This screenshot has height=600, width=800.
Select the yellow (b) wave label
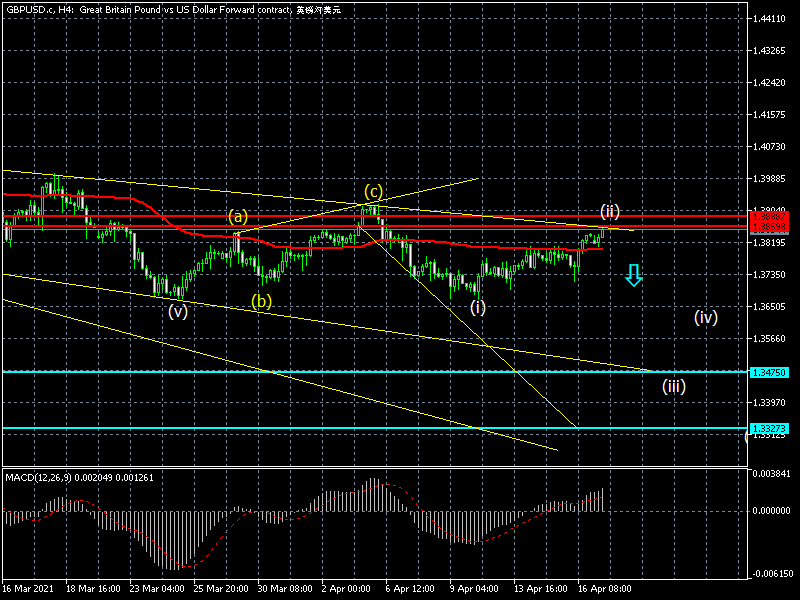[262, 300]
